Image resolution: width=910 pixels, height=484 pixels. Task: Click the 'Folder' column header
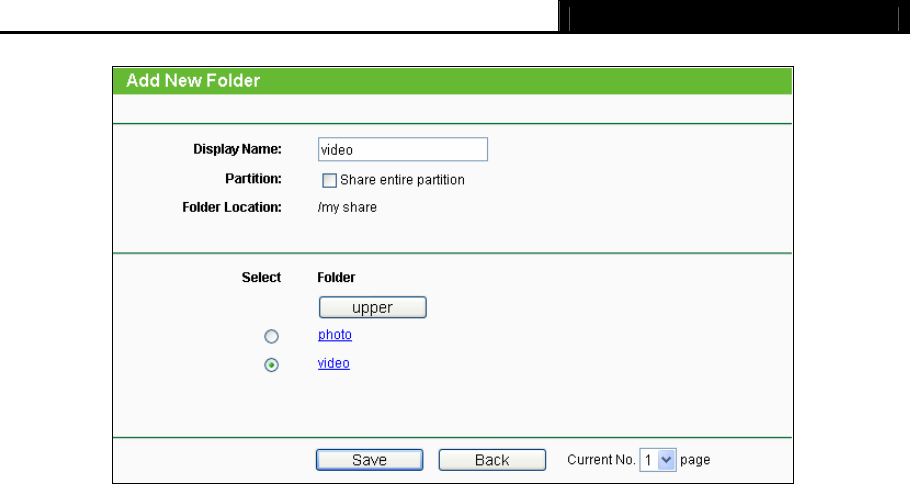coord(336,277)
